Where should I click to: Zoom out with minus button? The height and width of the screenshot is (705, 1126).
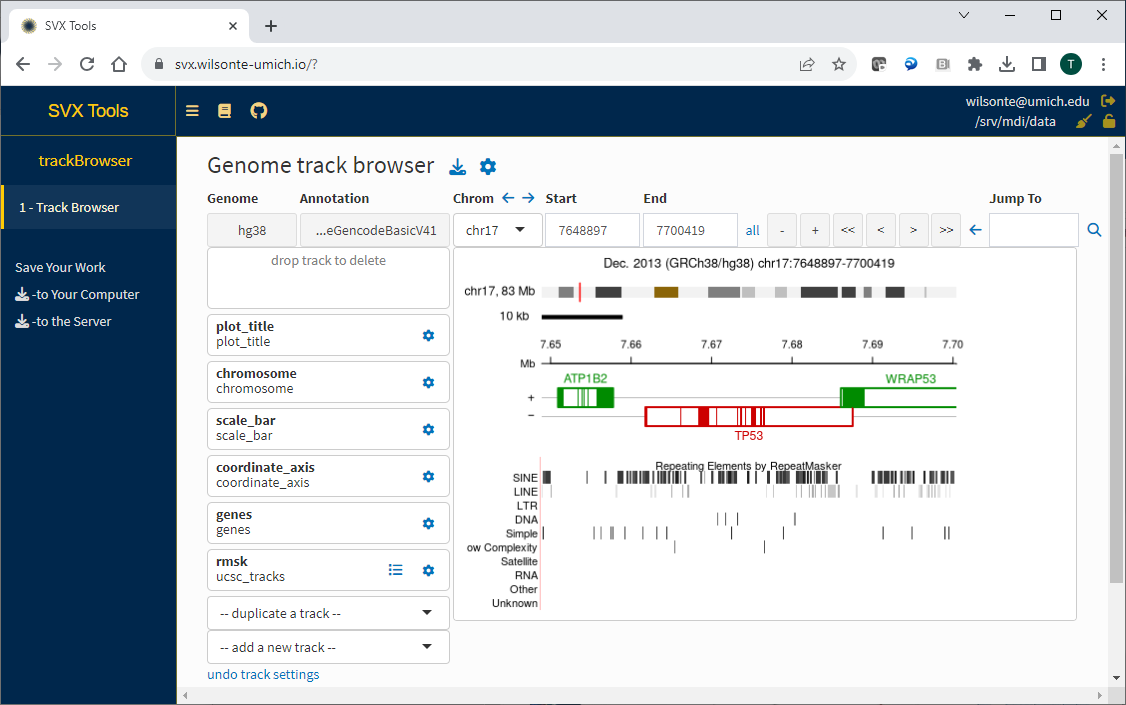[782, 230]
